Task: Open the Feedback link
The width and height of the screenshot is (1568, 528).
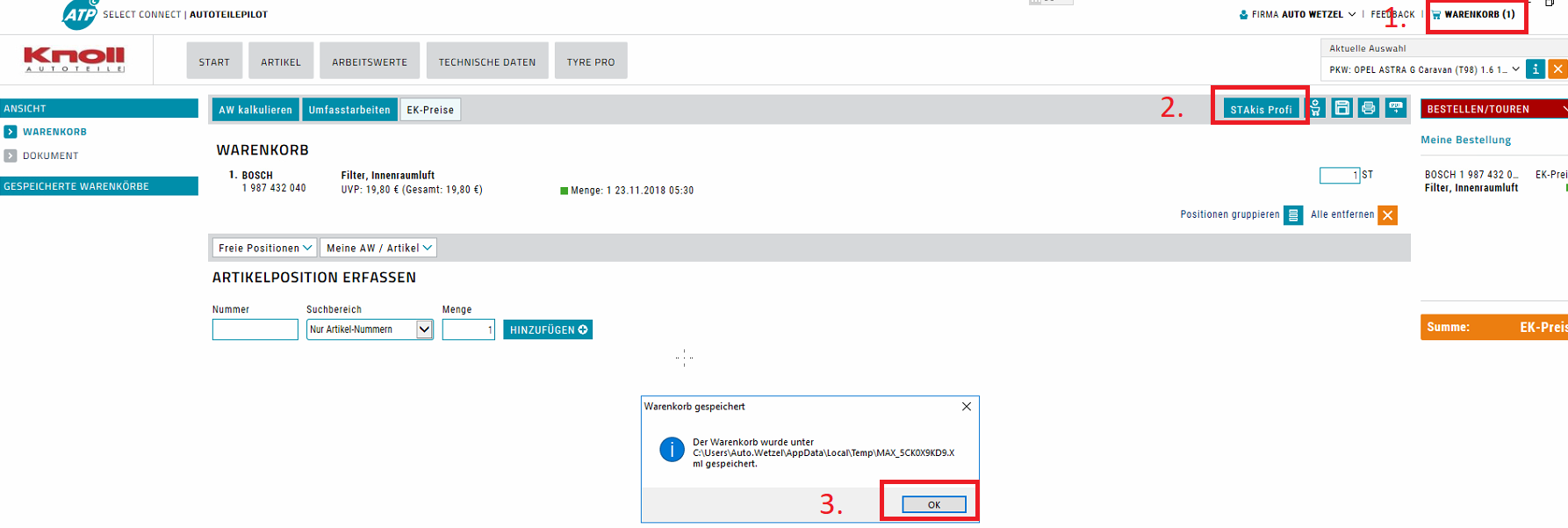Action: pos(1392,15)
